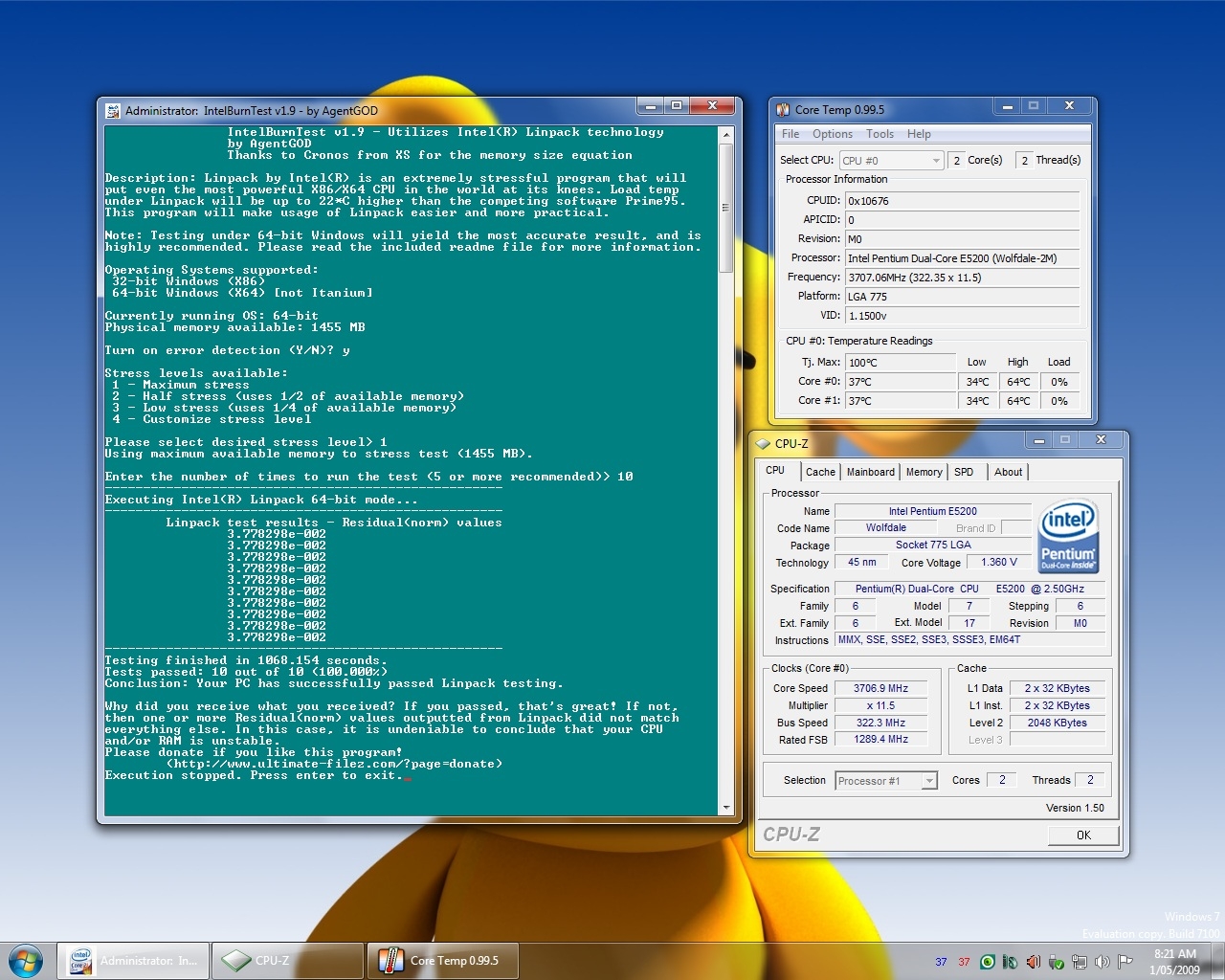
Task: Open Processor #1 selection dropdown in CPU-Z
Action: [886, 781]
